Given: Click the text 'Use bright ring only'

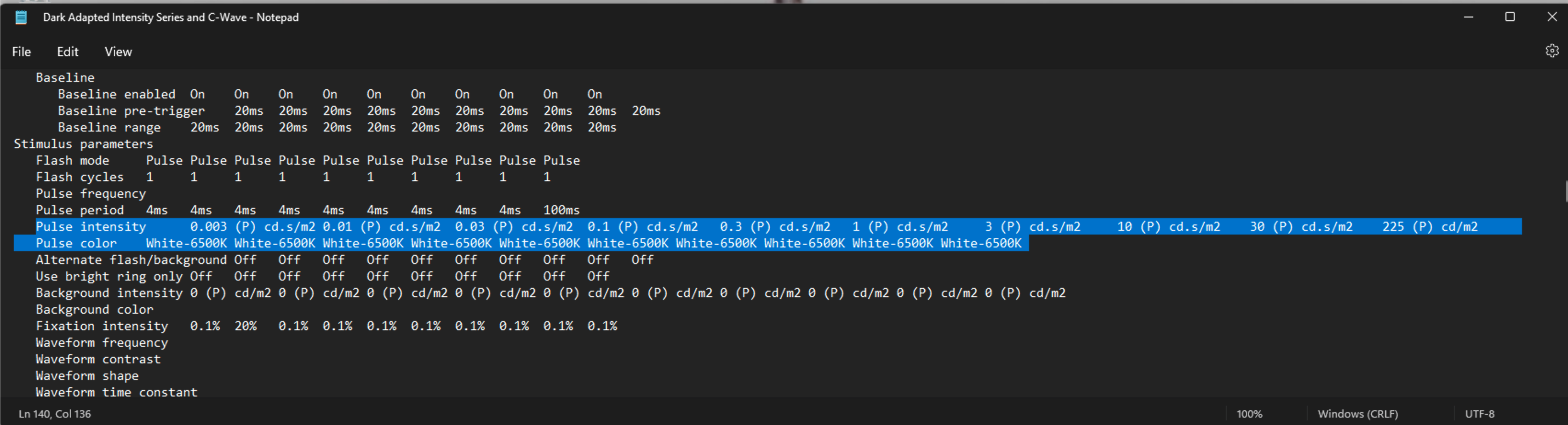Looking at the screenshot, I should tap(109, 276).
